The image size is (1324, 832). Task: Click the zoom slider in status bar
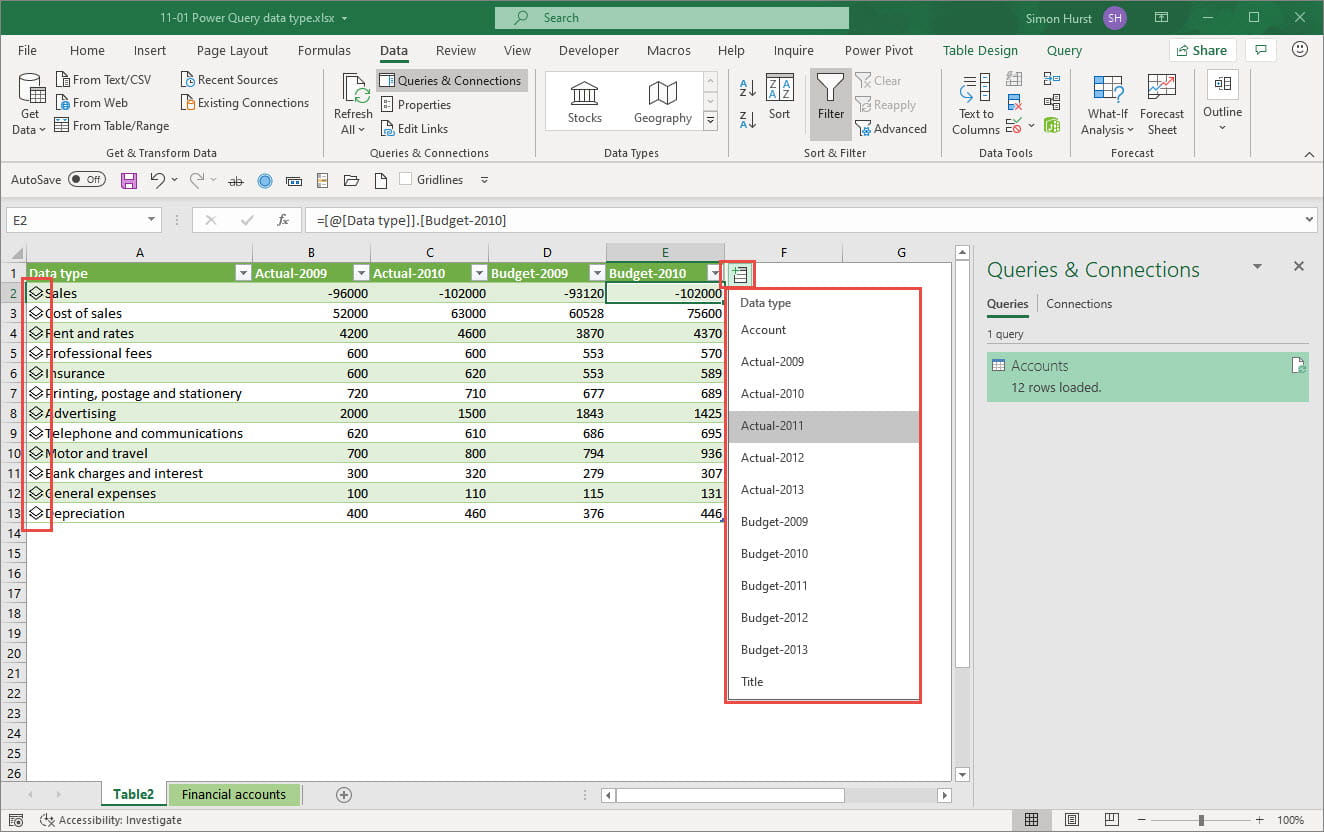[1201, 820]
